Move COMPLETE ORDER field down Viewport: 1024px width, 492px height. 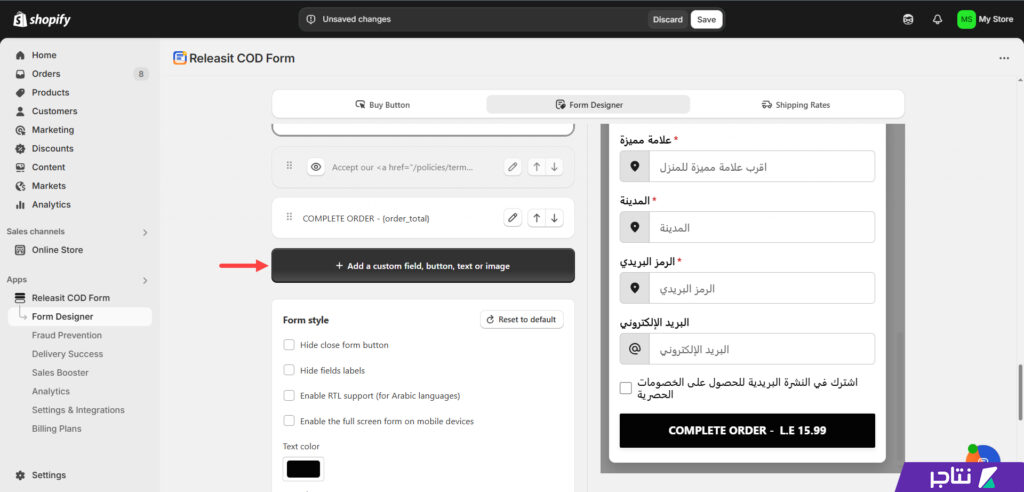554,218
